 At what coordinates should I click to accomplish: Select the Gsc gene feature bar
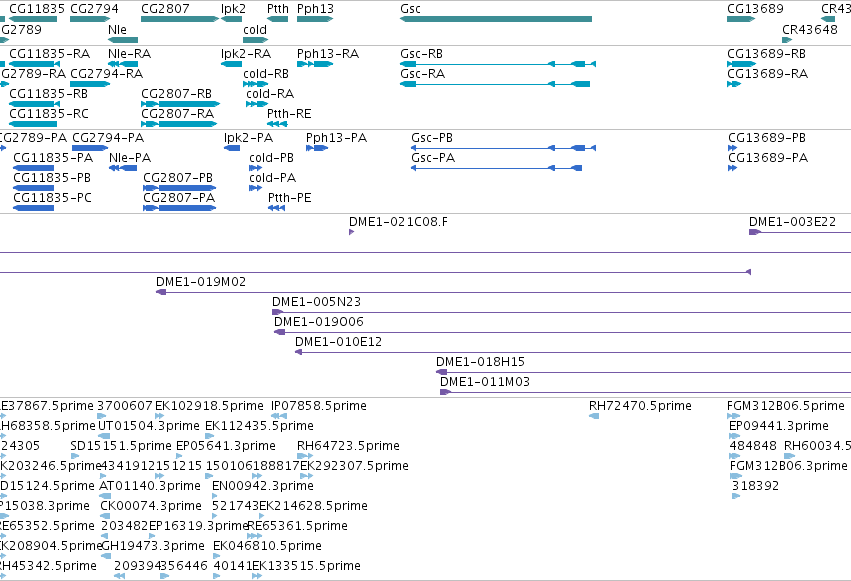pos(496,19)
